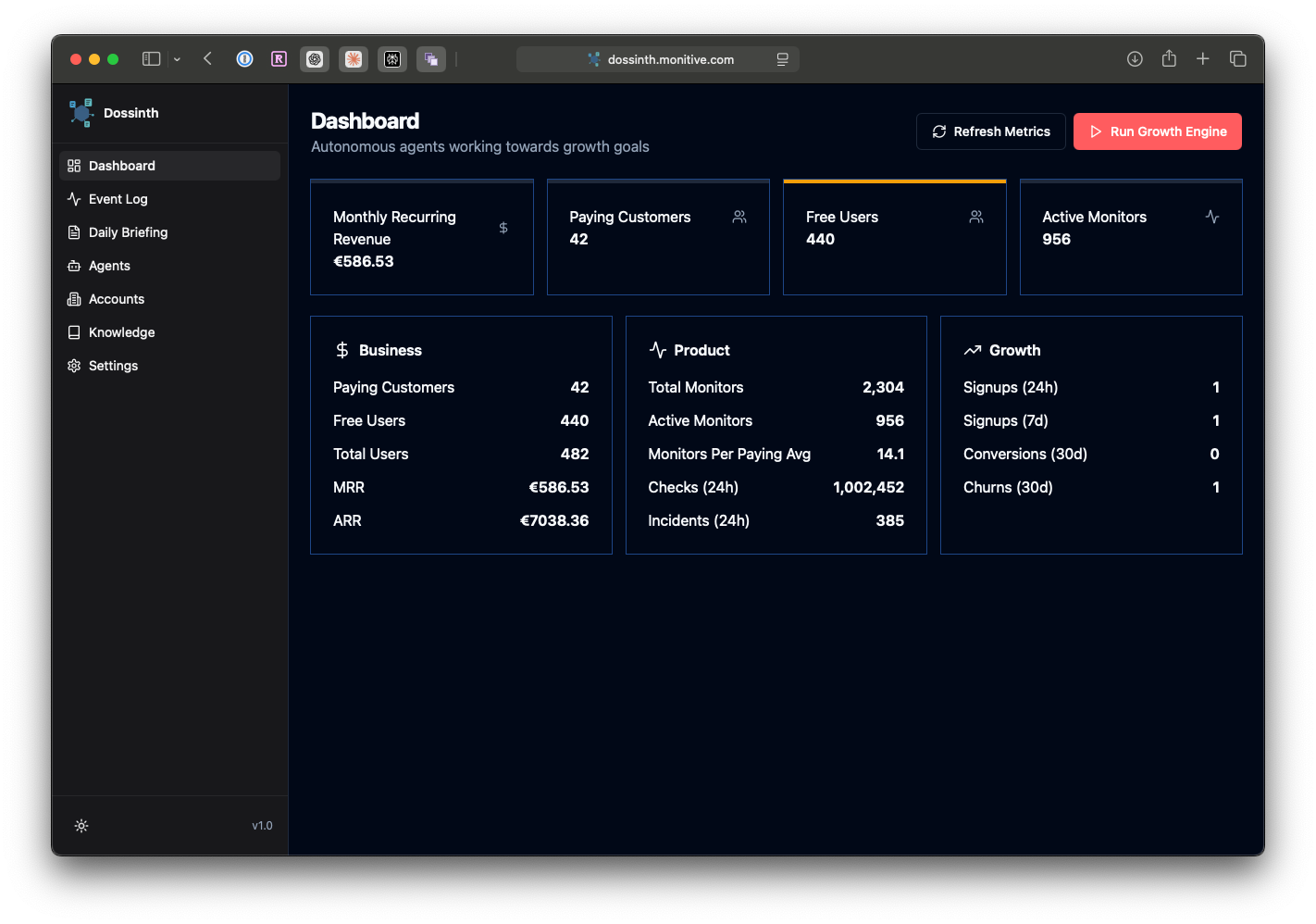
Task: Expand the sidebar options chevron in the toolbar
Action: (176, 58)
